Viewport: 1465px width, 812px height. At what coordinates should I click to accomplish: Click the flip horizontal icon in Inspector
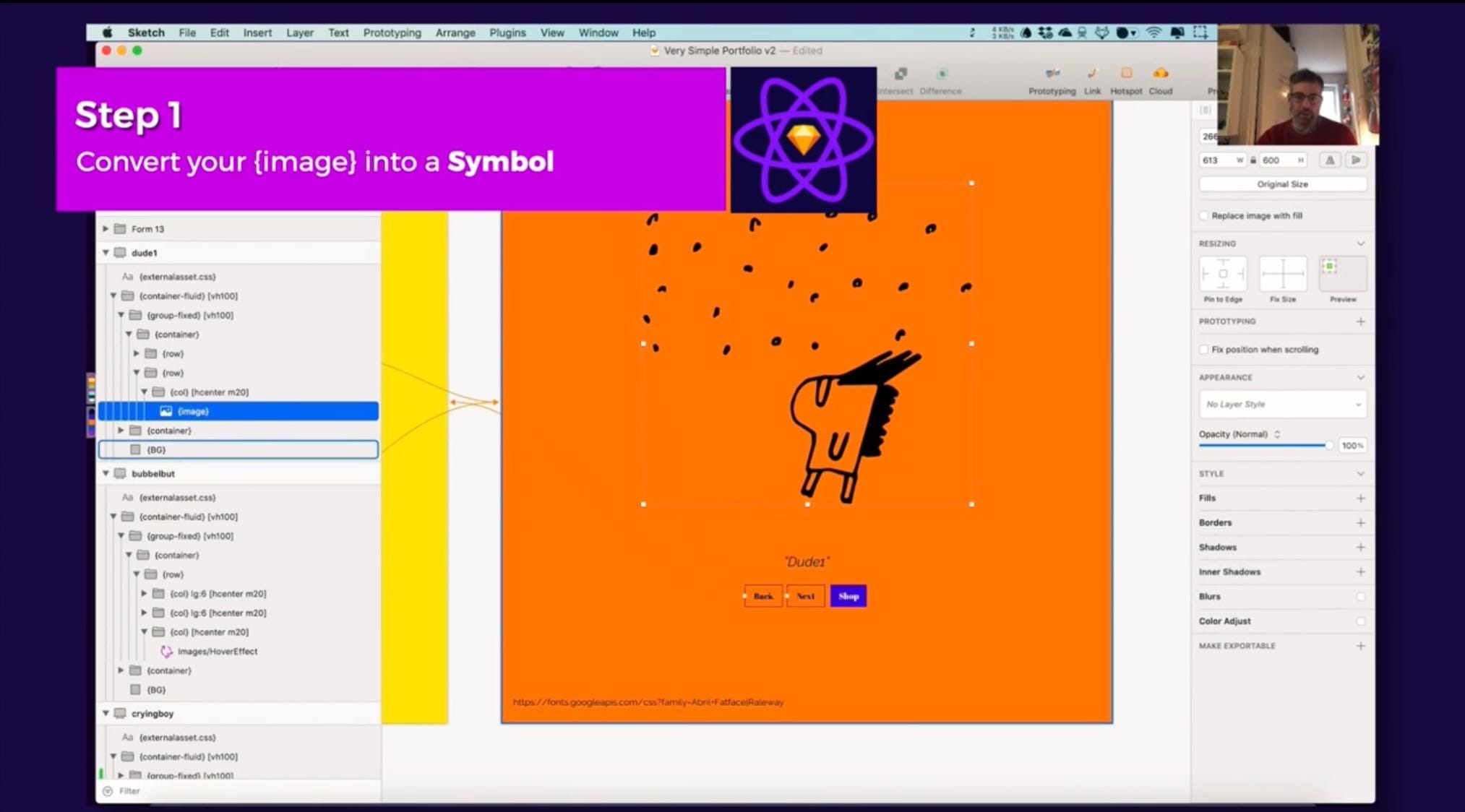coord(1330,160)
